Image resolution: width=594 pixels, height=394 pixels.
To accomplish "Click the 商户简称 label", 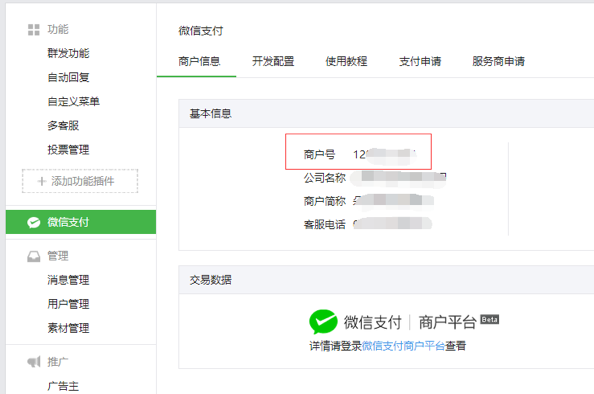I will [x=325, y=201].
